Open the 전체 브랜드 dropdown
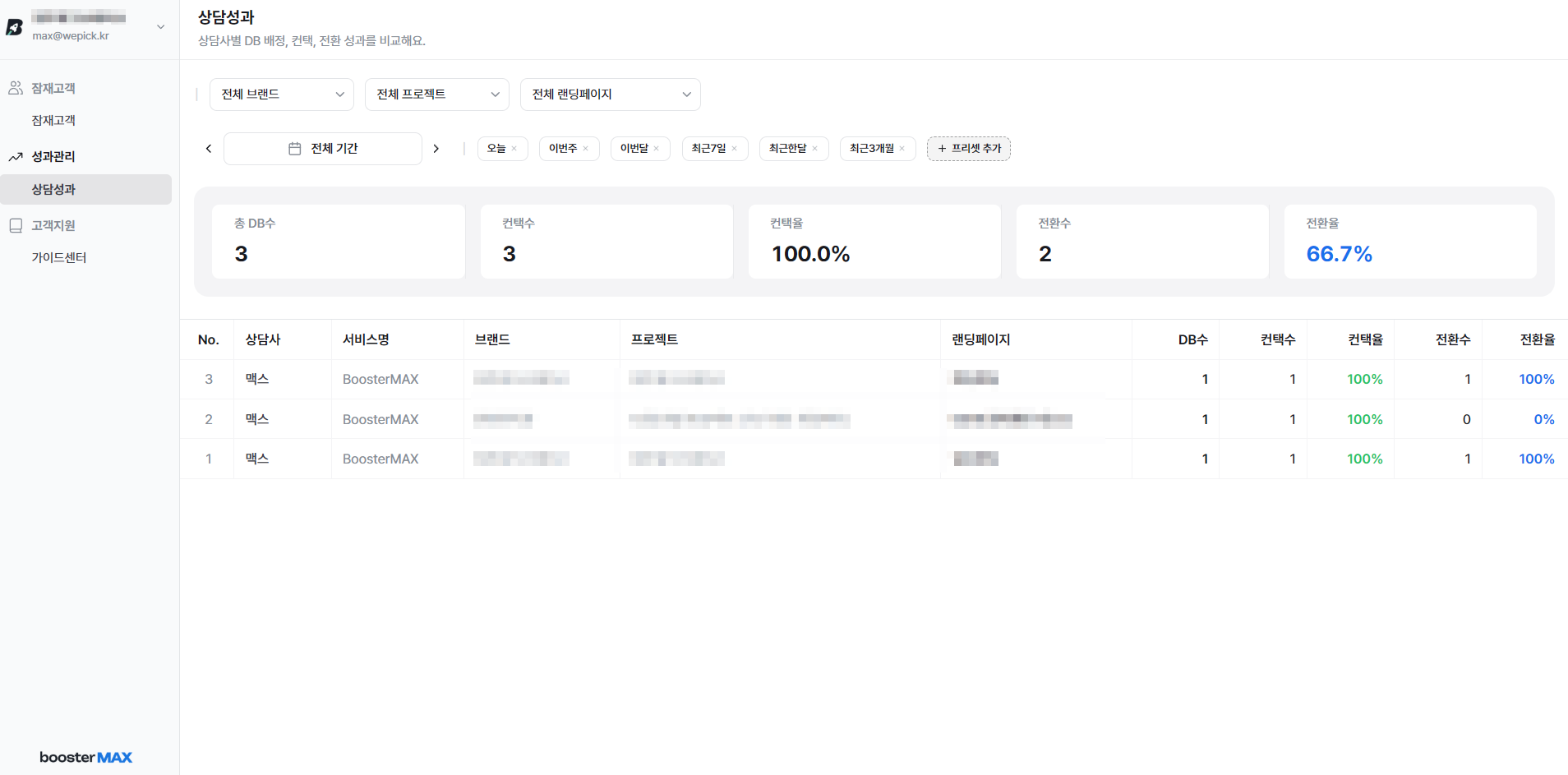The image size is (1568, 775). [x=282, y=95]
